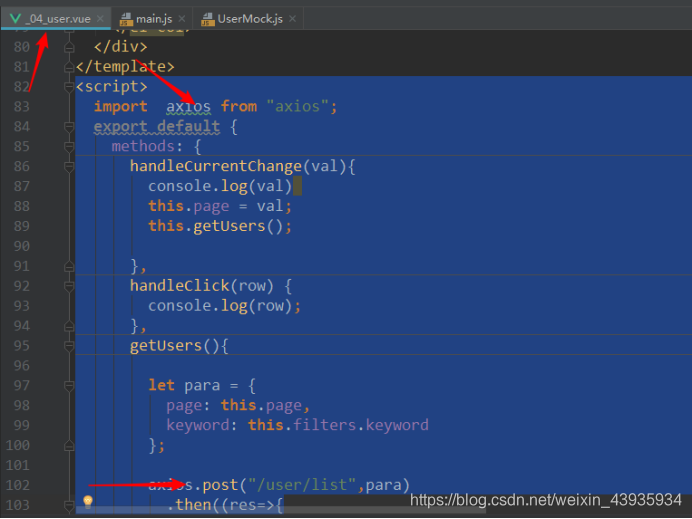Click ".then((res=>{" on line 103
The image size is (692, 519).
[225, 505]
